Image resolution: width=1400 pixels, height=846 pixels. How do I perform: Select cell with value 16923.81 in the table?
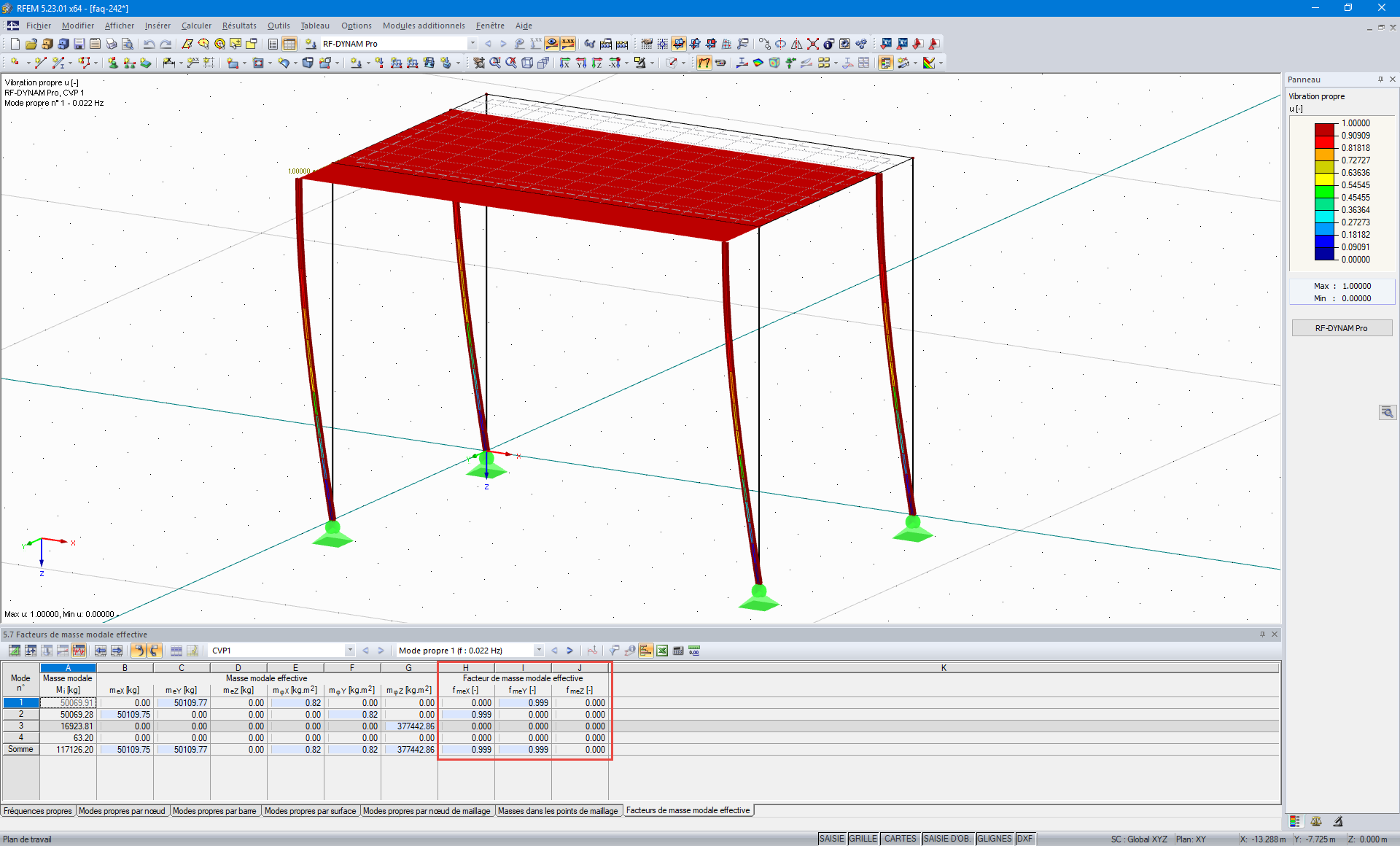point(73,726)
